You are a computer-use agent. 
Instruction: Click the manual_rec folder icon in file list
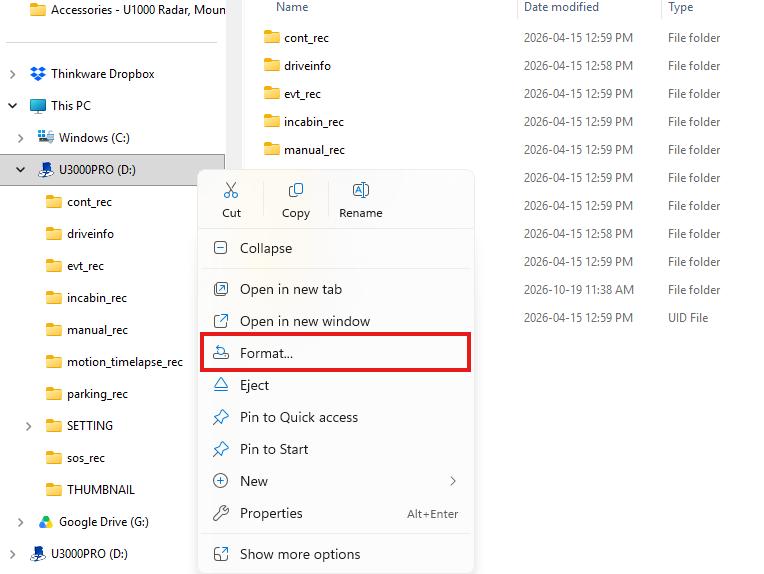[x=271, y=149]
